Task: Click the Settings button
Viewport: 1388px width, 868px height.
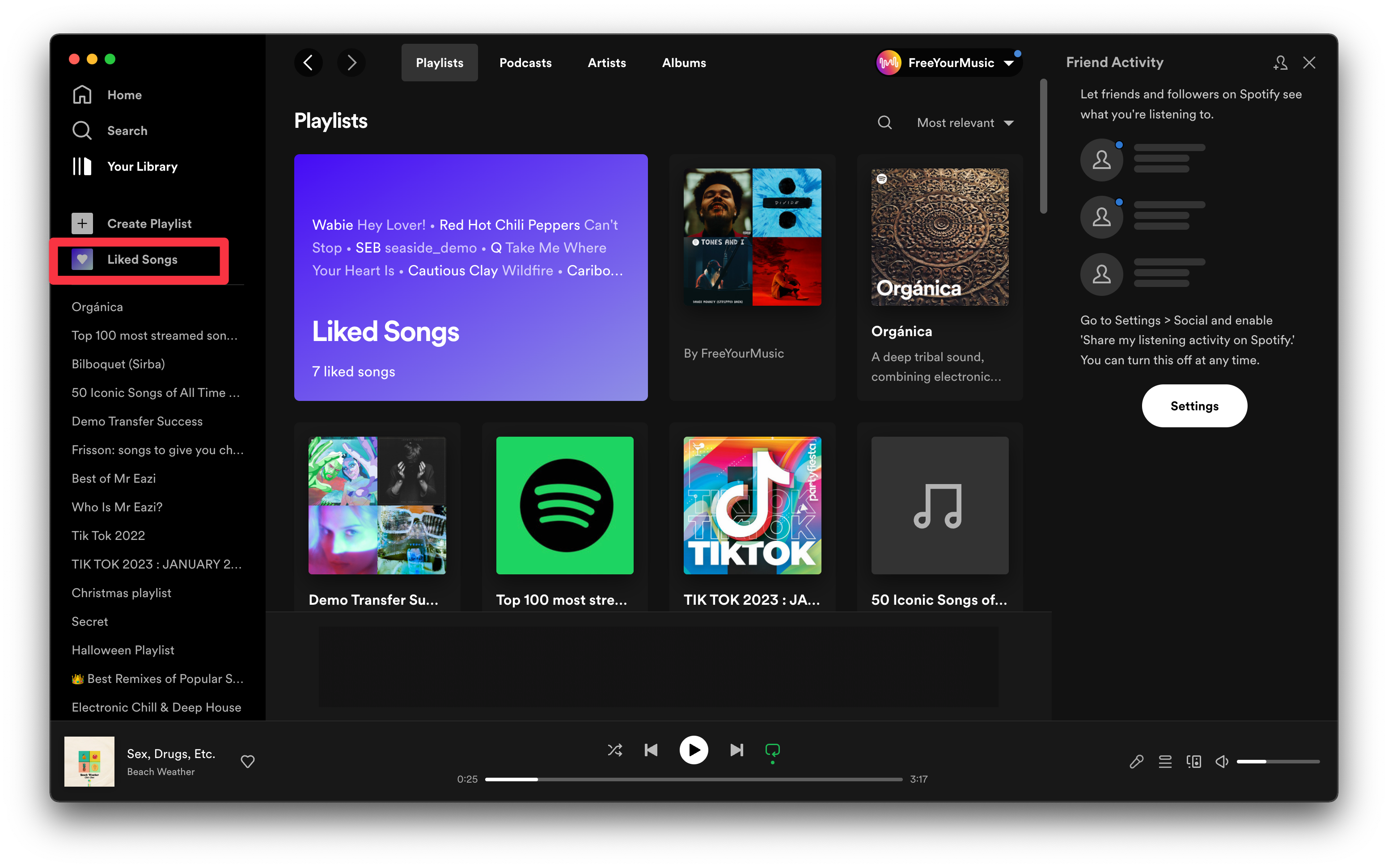Action: [x=1194, y=406]
